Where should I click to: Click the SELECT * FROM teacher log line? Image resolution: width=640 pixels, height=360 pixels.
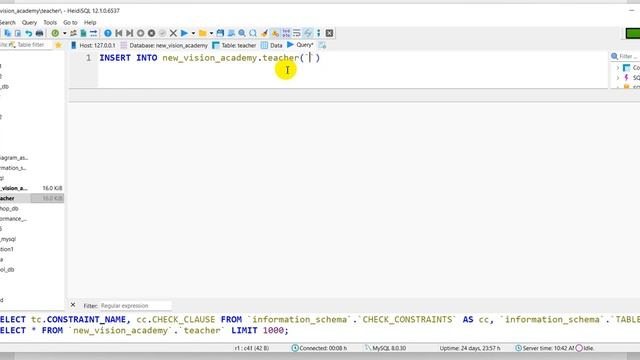pos(144,330)
